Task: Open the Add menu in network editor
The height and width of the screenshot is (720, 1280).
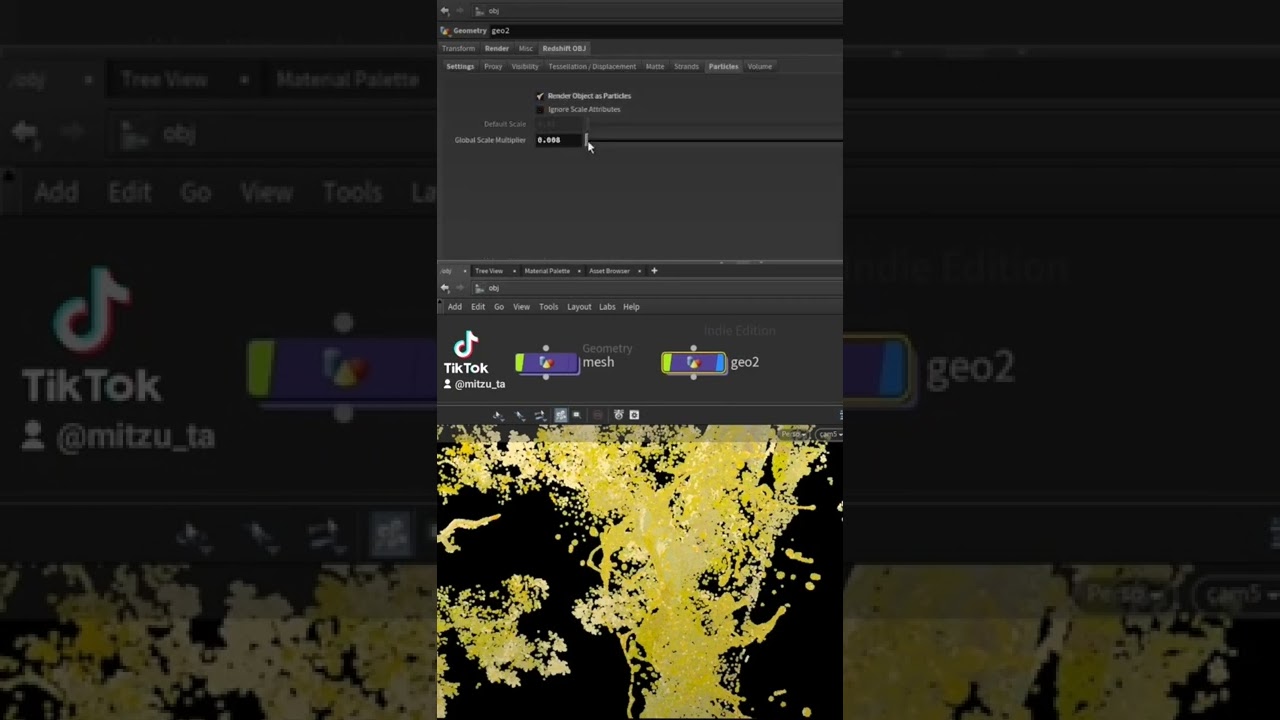Action: [x=455, y=307]
